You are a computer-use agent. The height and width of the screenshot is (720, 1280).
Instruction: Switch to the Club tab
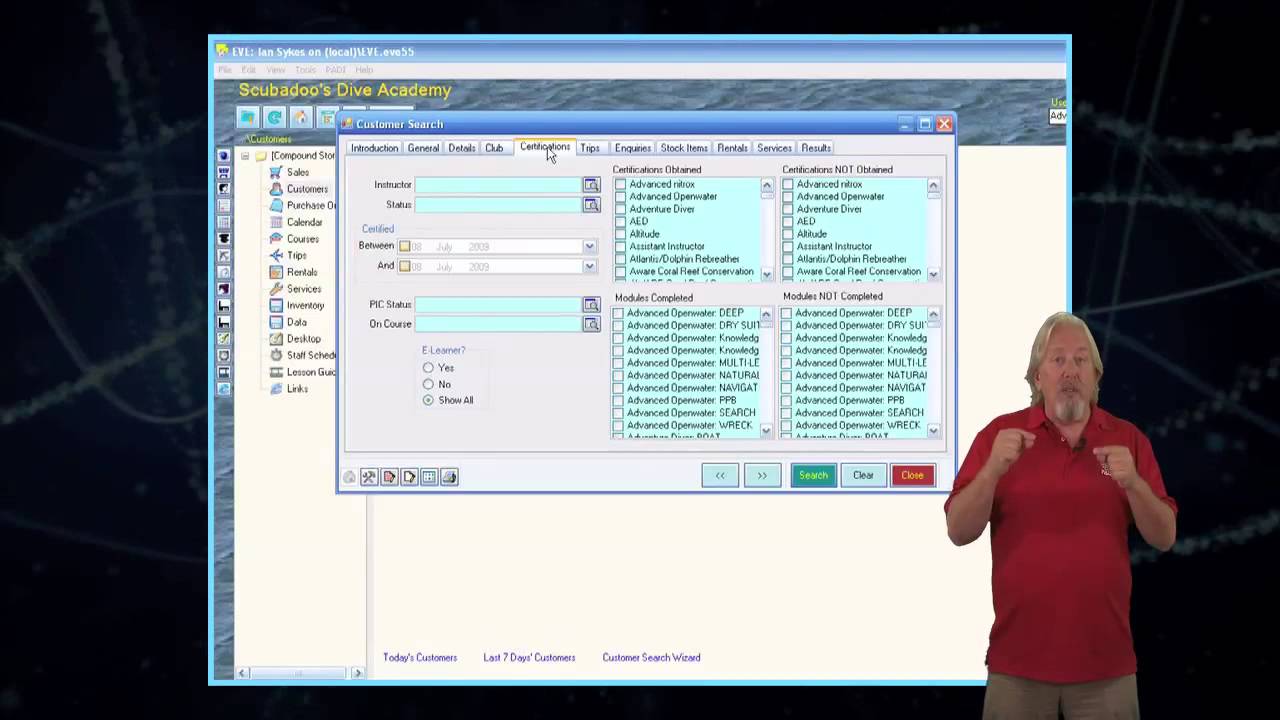click(494, 148)
